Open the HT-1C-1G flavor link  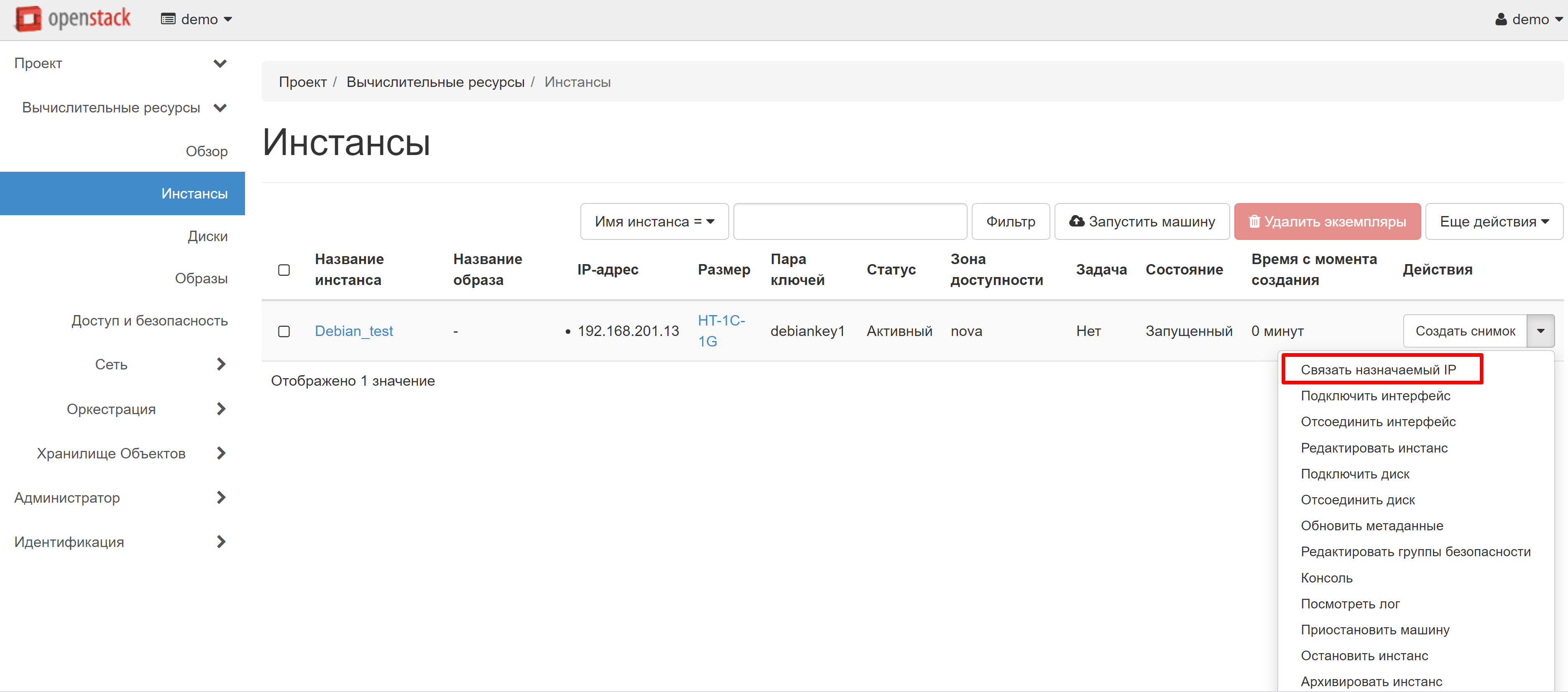coord(721,331)
